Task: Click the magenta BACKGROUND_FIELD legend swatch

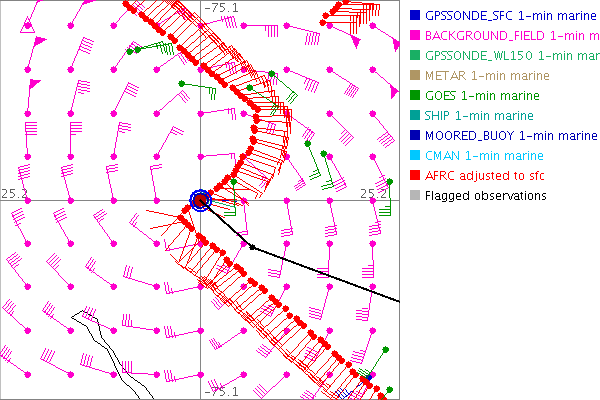Action: [x=414, y=36]
